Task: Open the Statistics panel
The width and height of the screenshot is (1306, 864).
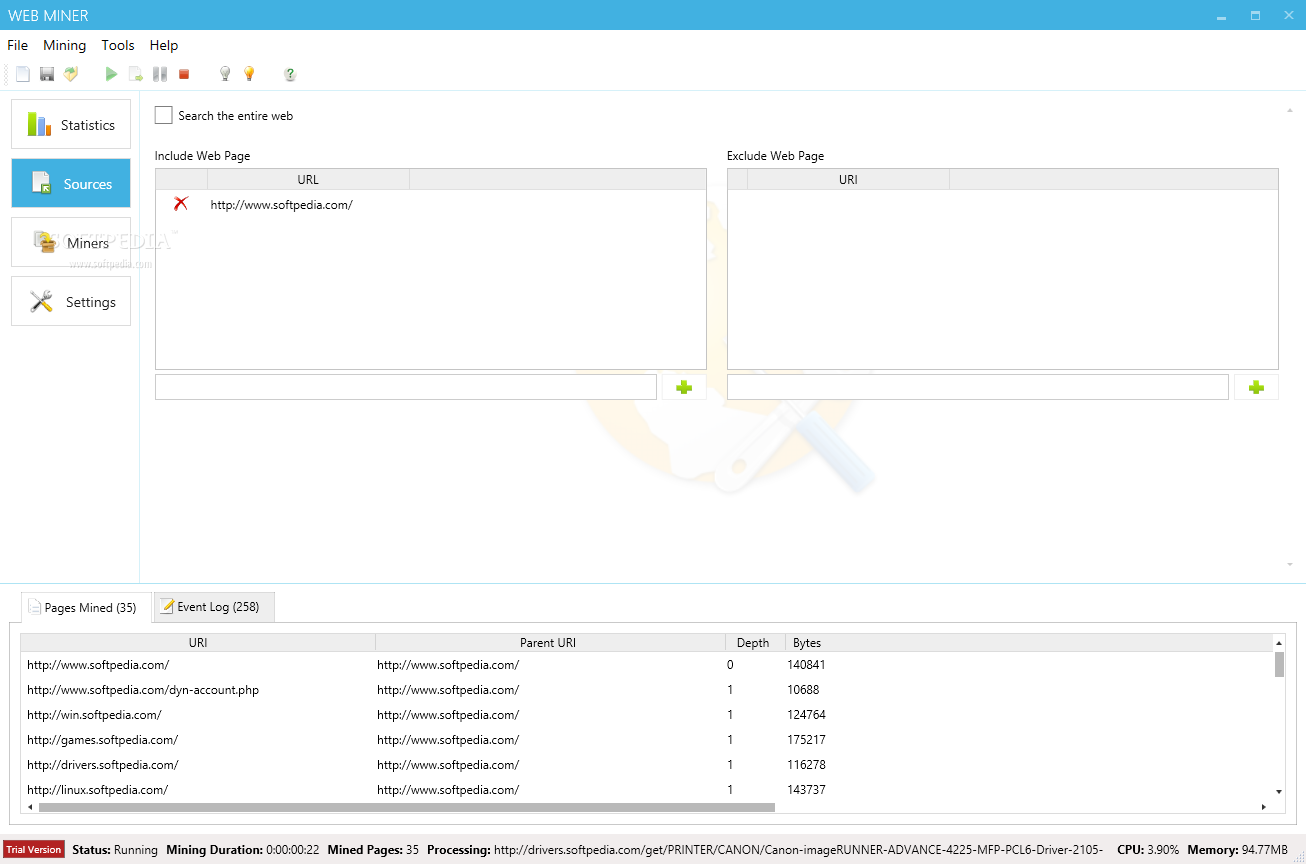Action: [x=71, y=125]
